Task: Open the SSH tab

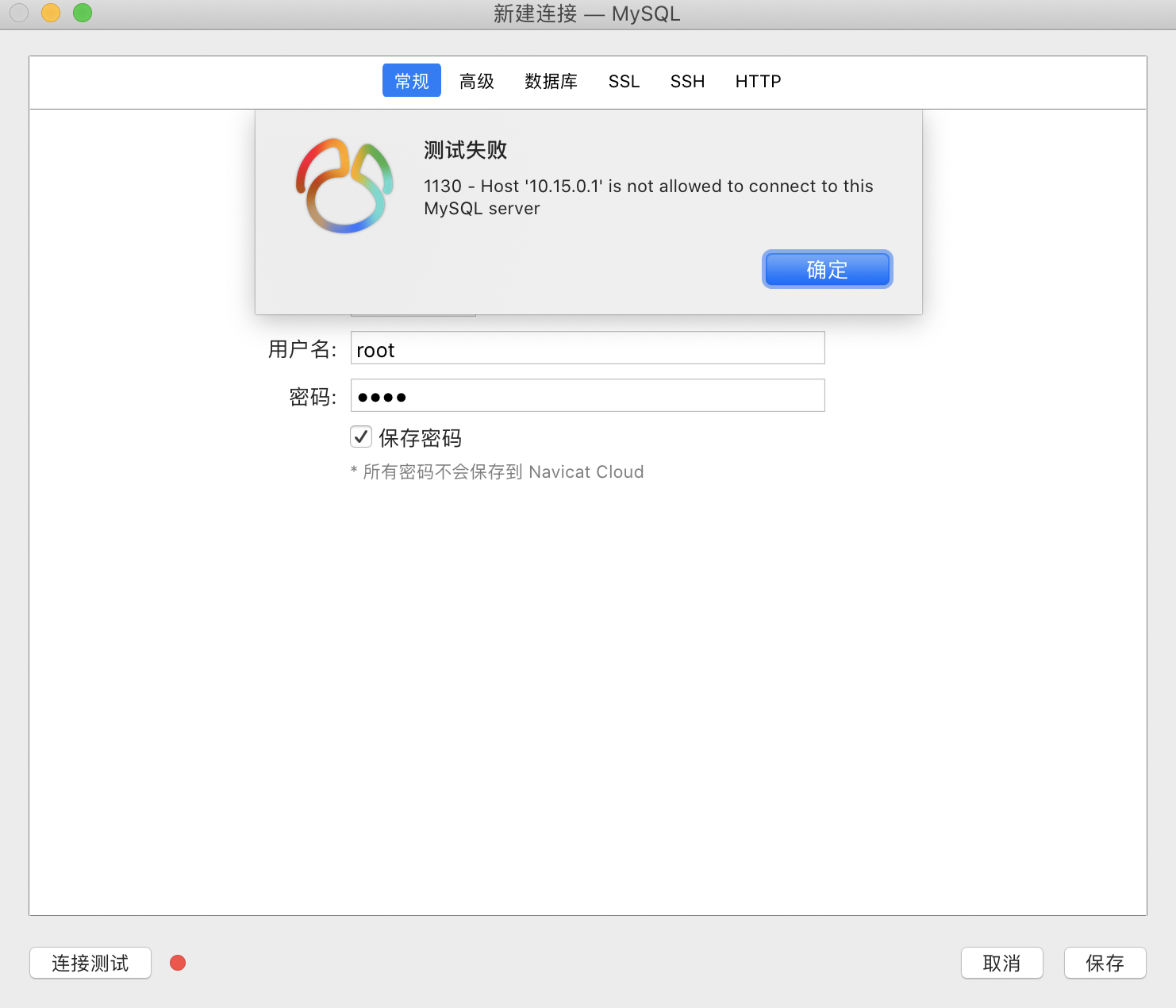Action: coord(686,80)
